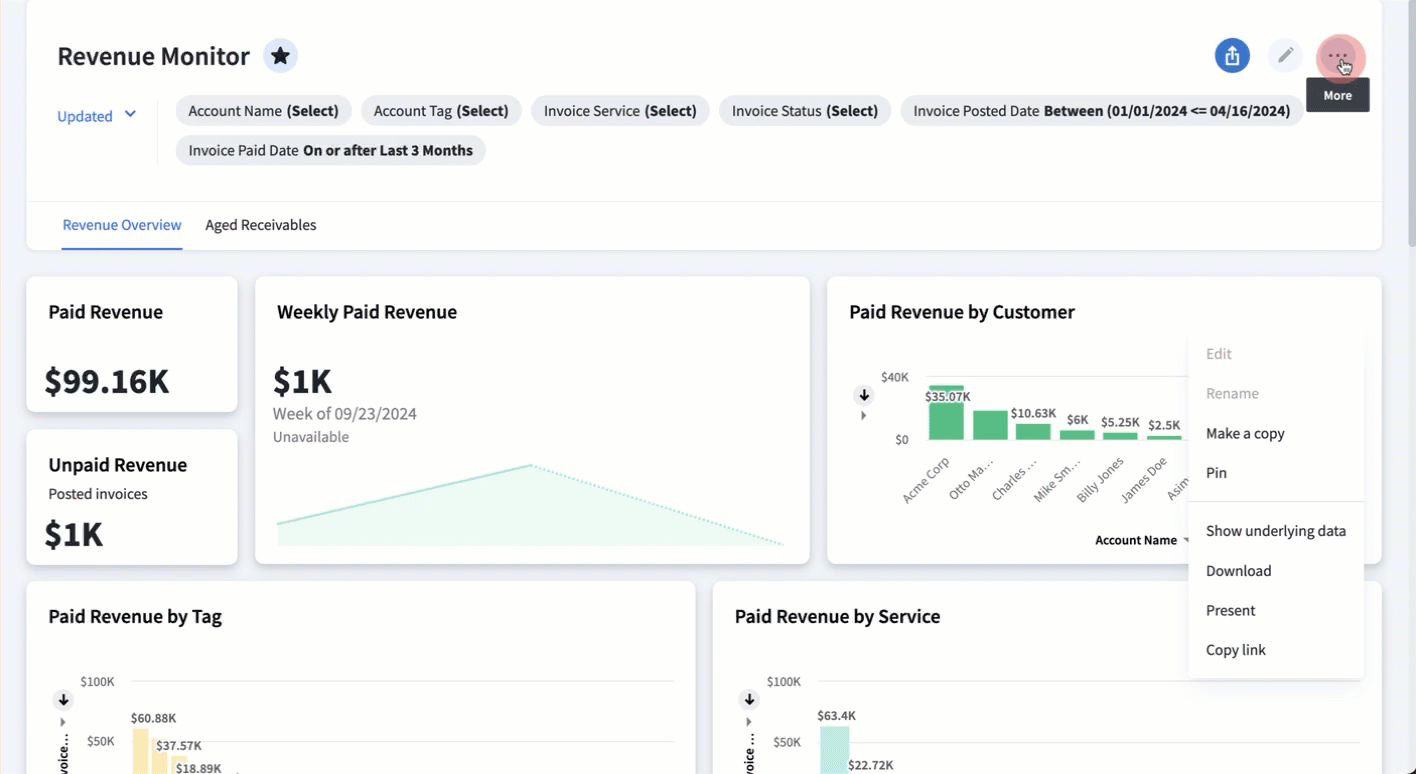Click Copy link in the menu

point(1235,650)
